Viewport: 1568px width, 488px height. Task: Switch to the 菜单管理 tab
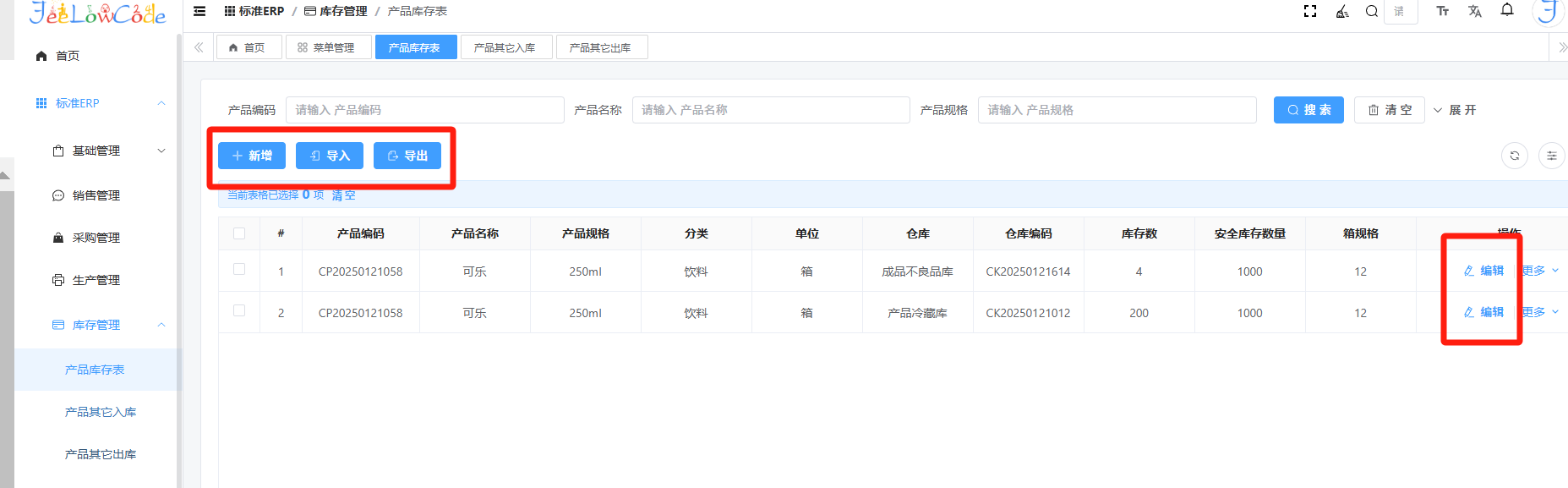(327, 47)
